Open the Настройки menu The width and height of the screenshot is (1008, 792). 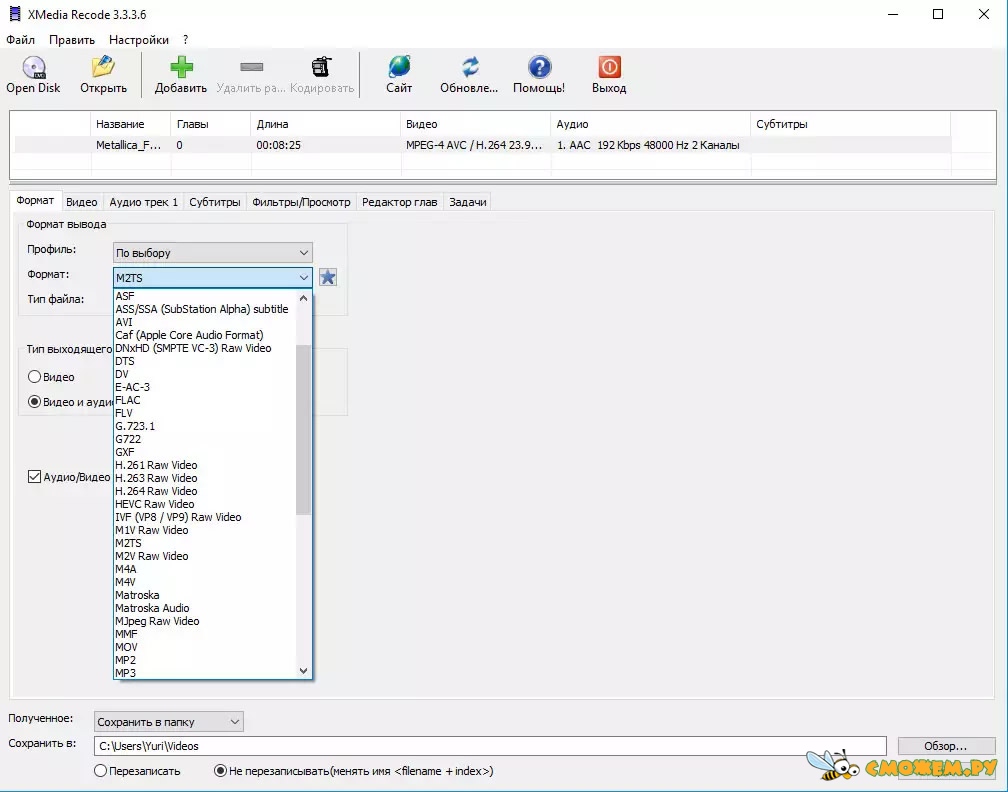[139, 40]
